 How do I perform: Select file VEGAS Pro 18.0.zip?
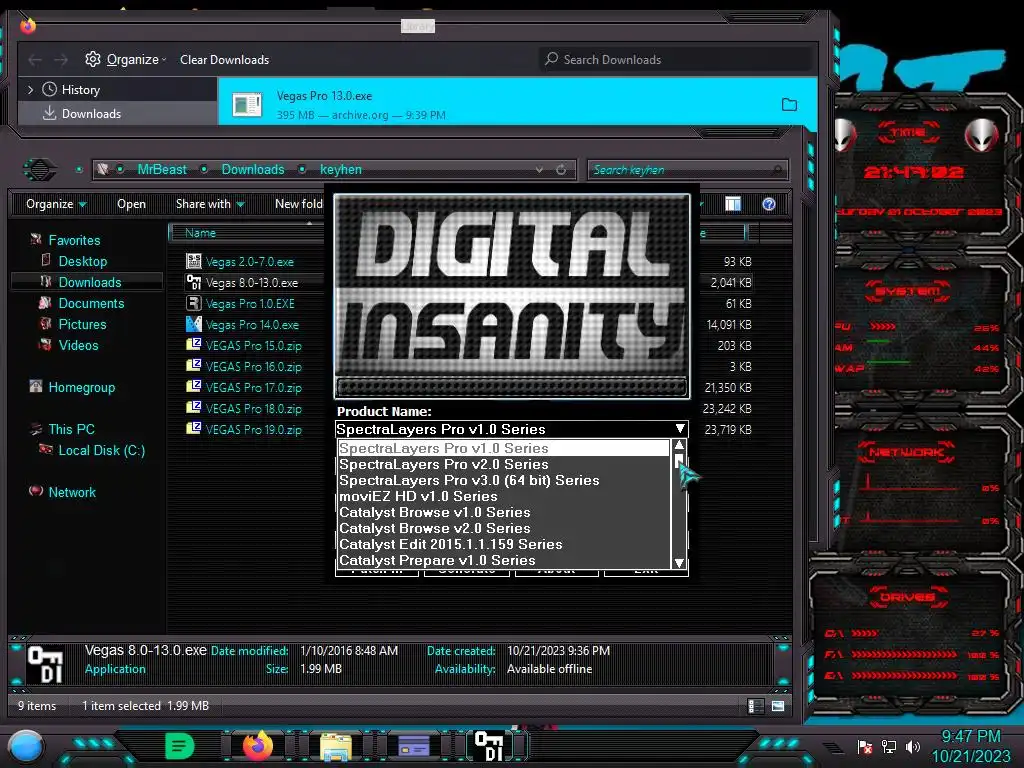coord(253,409)
